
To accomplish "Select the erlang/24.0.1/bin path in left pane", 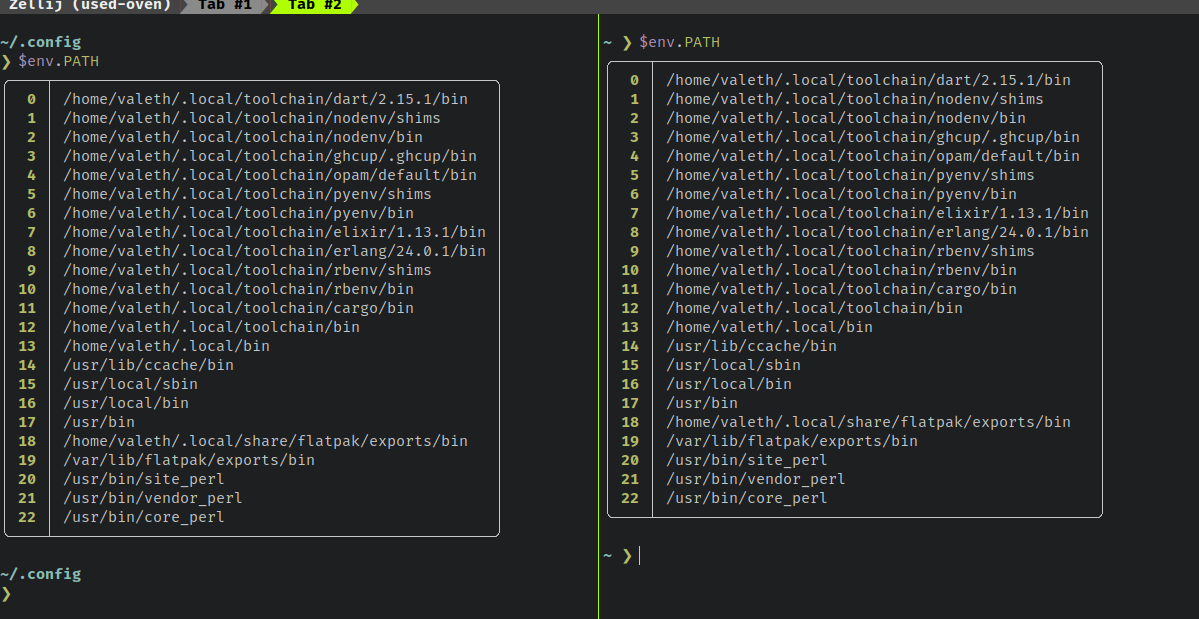I will tap(275, 251).
